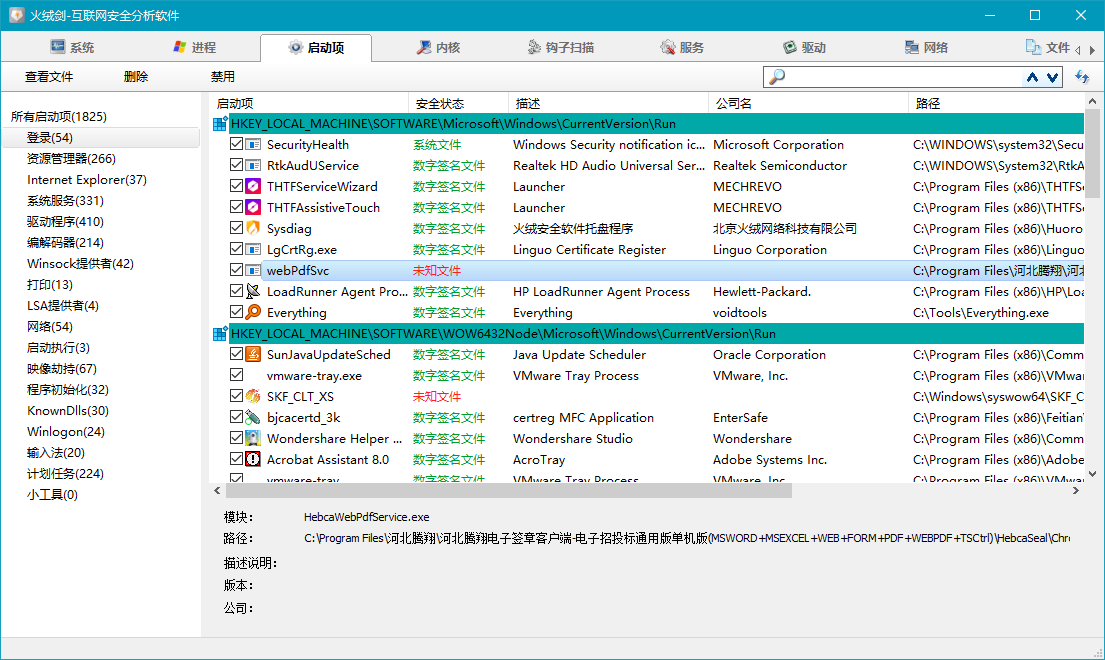Click the refresh icon beside search box
1105x660 pixels.
pos(1082,77)
